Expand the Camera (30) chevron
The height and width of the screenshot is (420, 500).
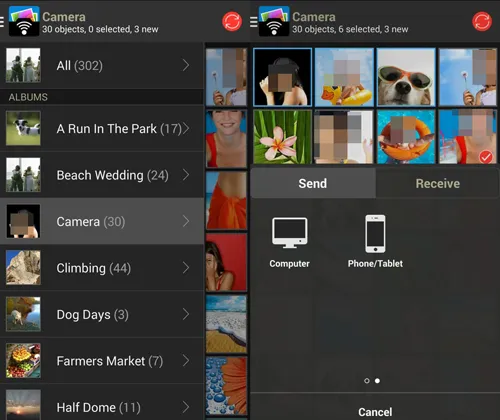point(186,221)
